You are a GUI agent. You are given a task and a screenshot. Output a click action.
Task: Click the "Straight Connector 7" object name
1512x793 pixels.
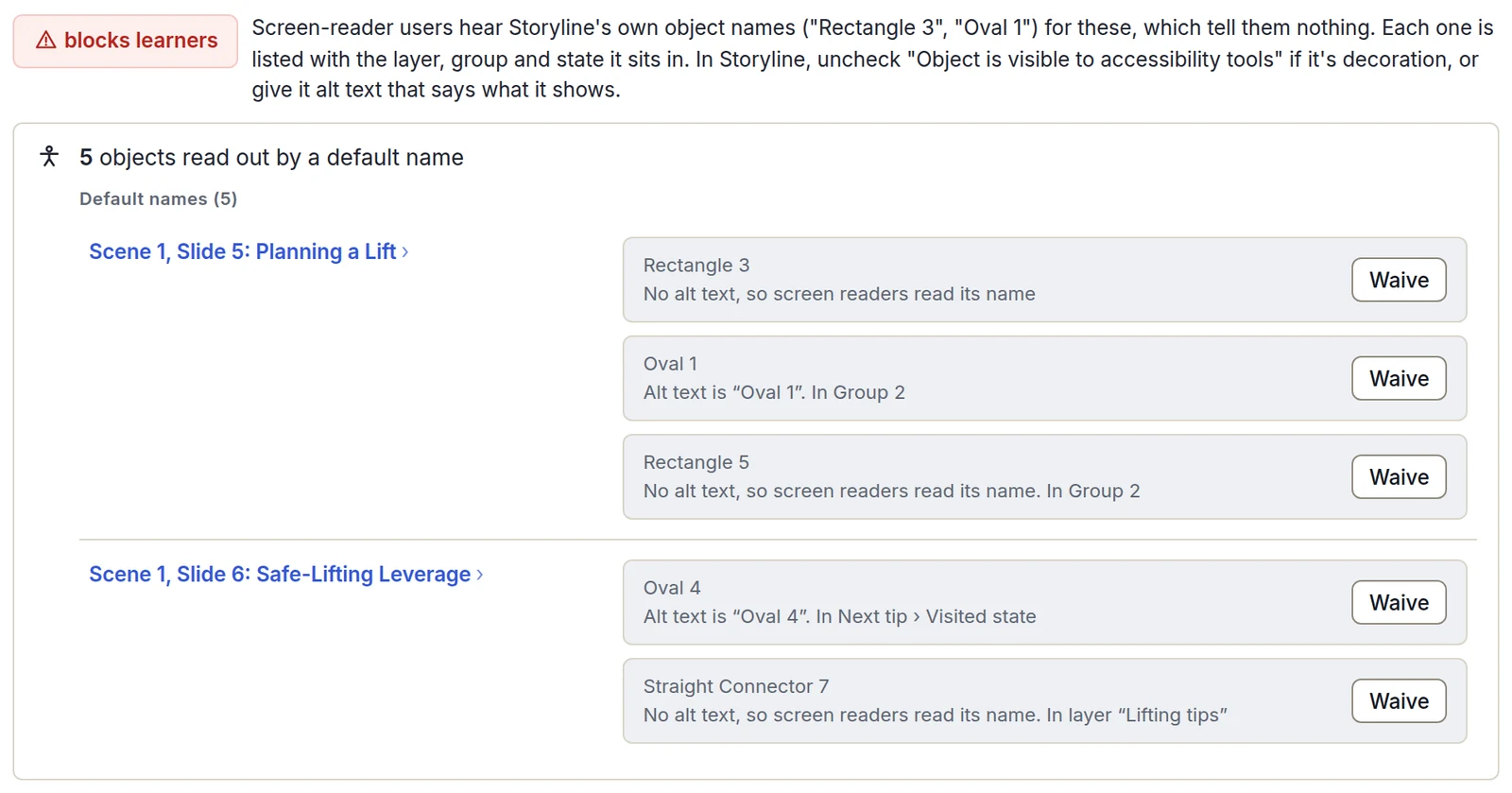(x=736, y=686)
